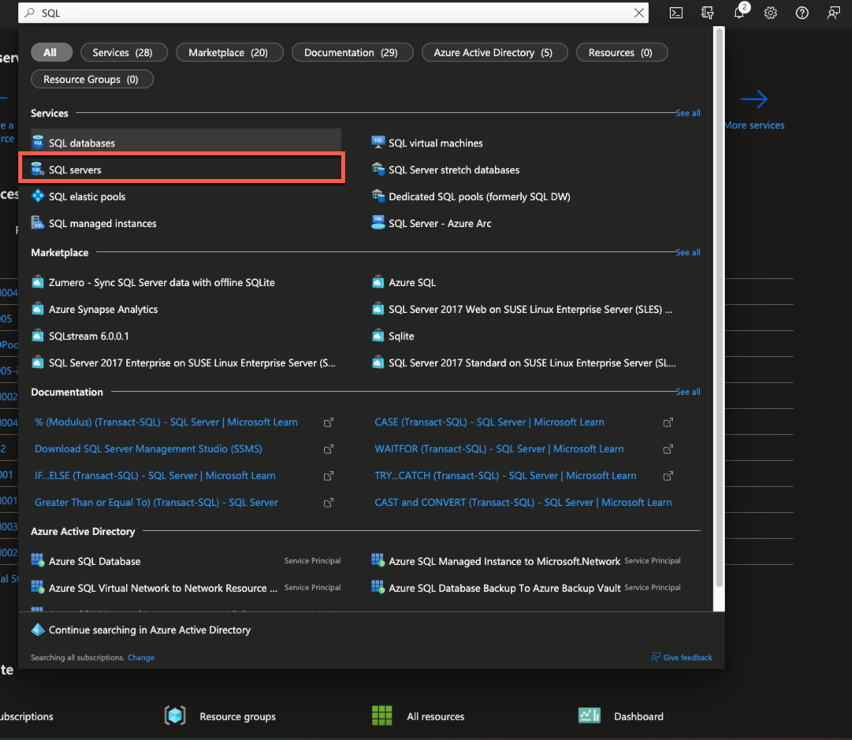
Task: Open the Notifications bell showing 2 alerts
Action: coord(738,12)
